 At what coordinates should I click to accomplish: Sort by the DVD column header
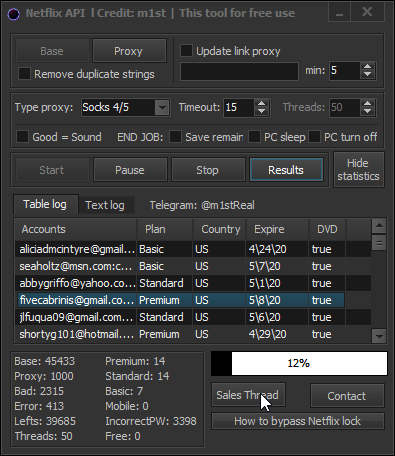(x=327, y=229)
